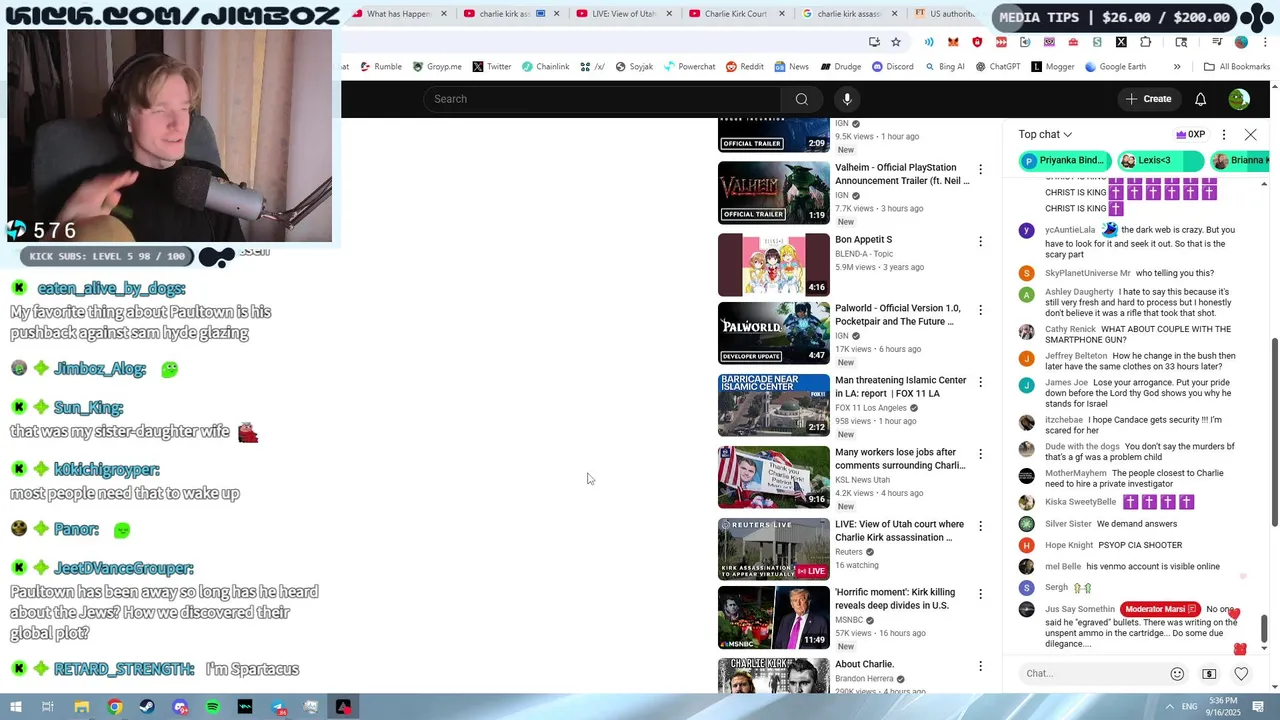Open Spotify from the taskbar

pyautogui.click(x=213, y=707)
